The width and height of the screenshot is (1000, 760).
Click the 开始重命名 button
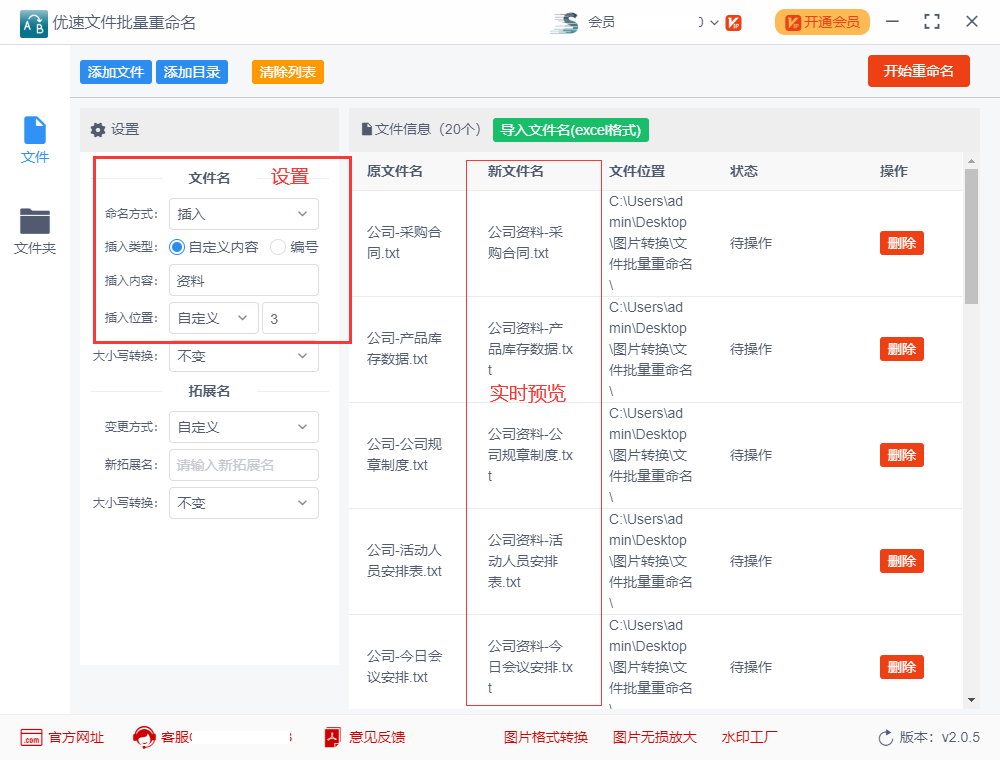tap(918, 71)
